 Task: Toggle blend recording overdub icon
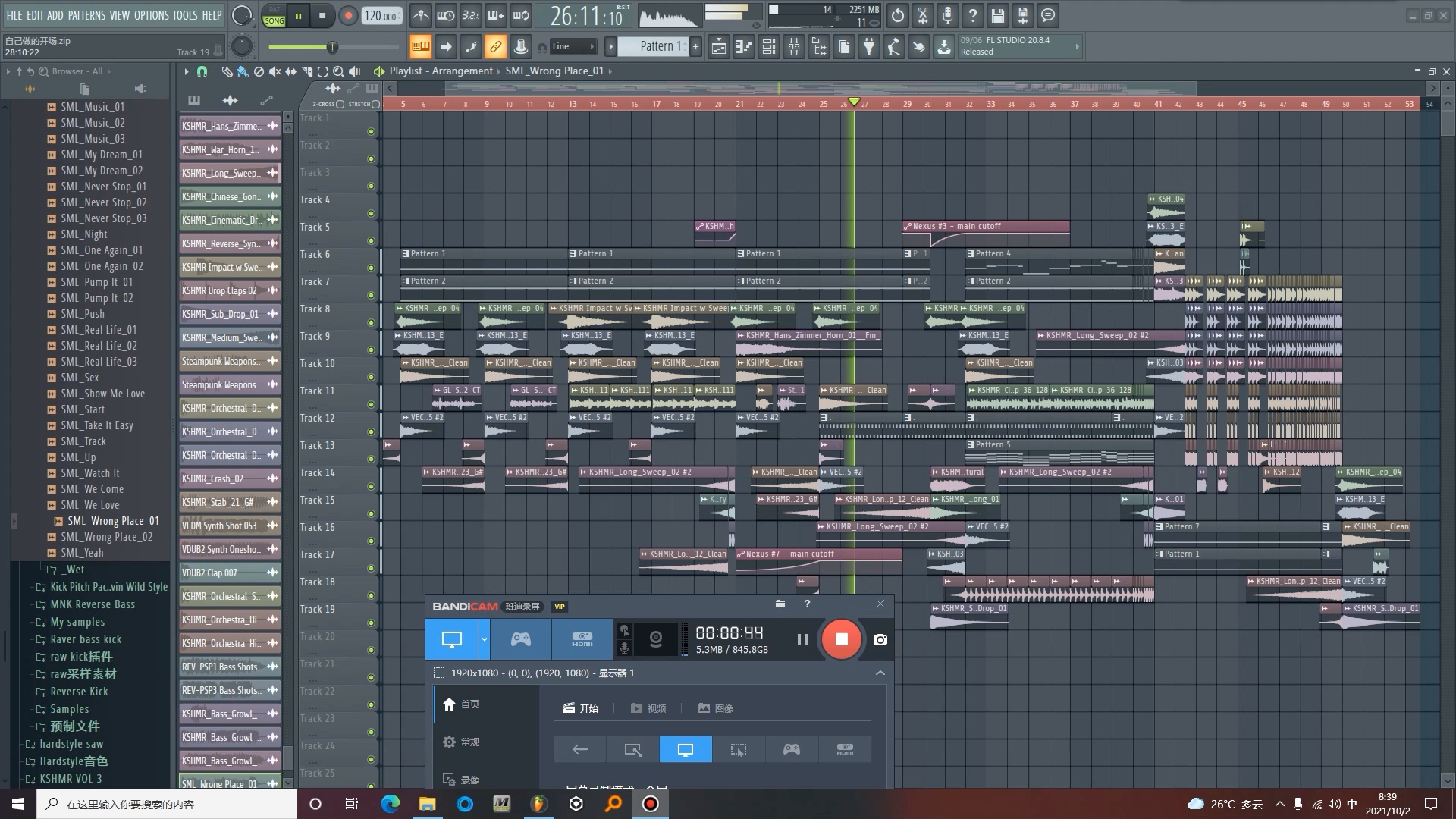click(496, 15)
